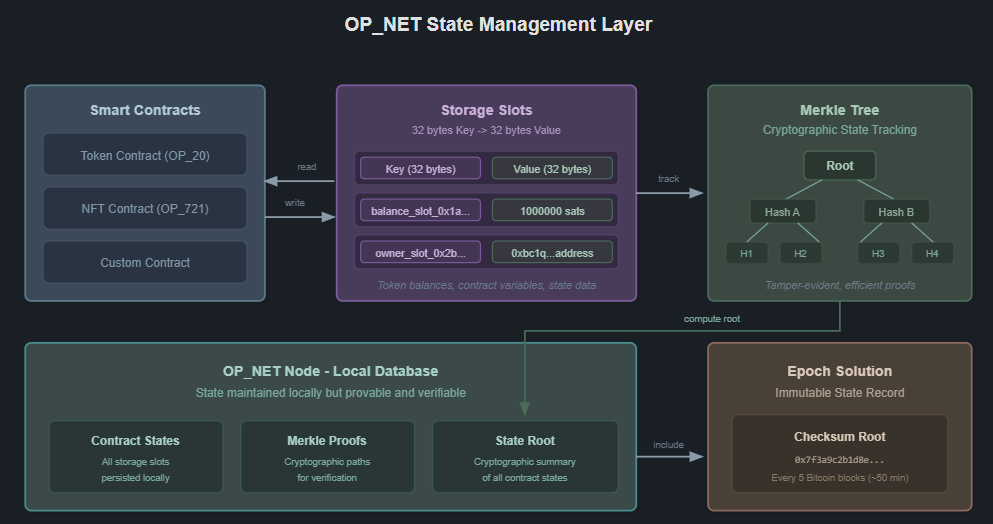This screenshot has height=524, width=993.
Task: Open the Merkle Proofs card
Action: tap(327, 457)
